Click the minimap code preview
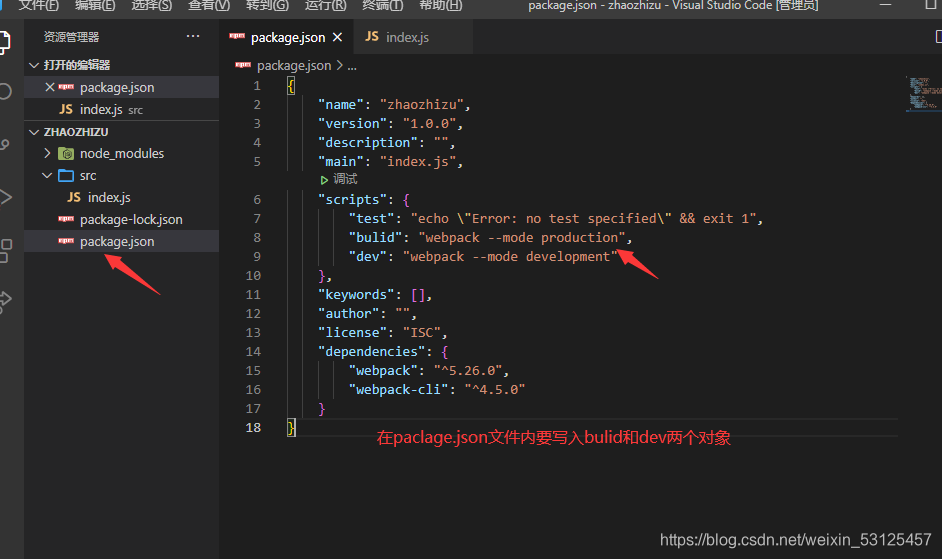Screen dimensions: 942x559 pos(923,93)
